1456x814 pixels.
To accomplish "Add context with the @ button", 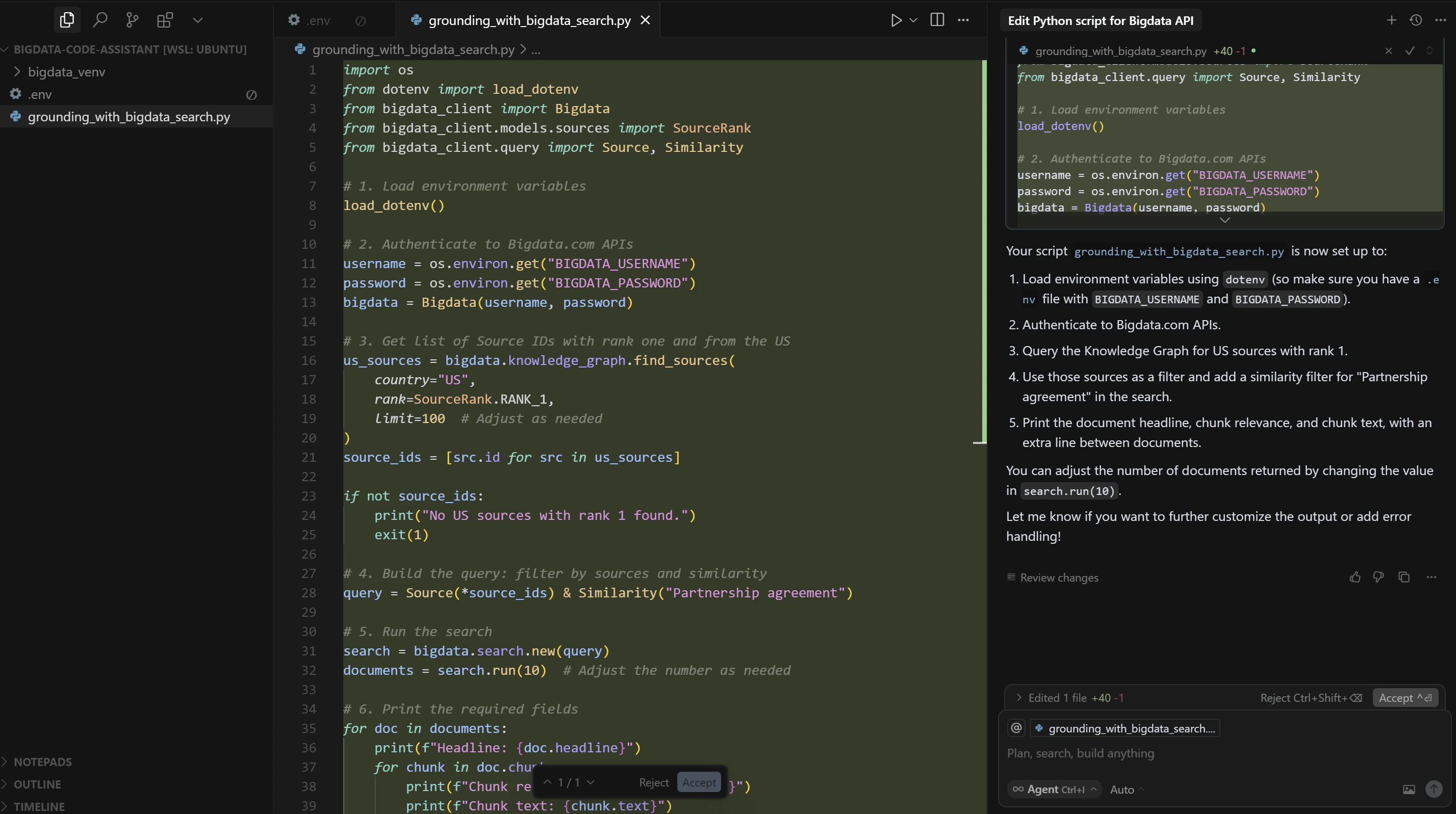I will click(x=1016, y=728).
